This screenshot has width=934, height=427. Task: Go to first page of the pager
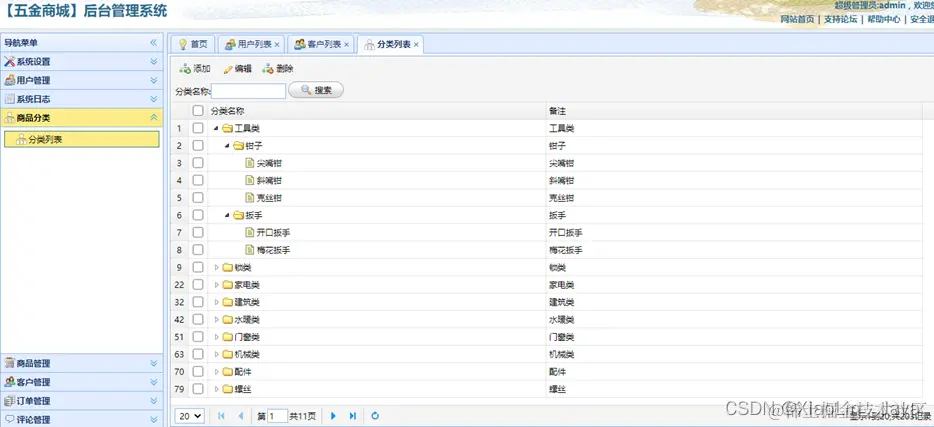(222, 416)
